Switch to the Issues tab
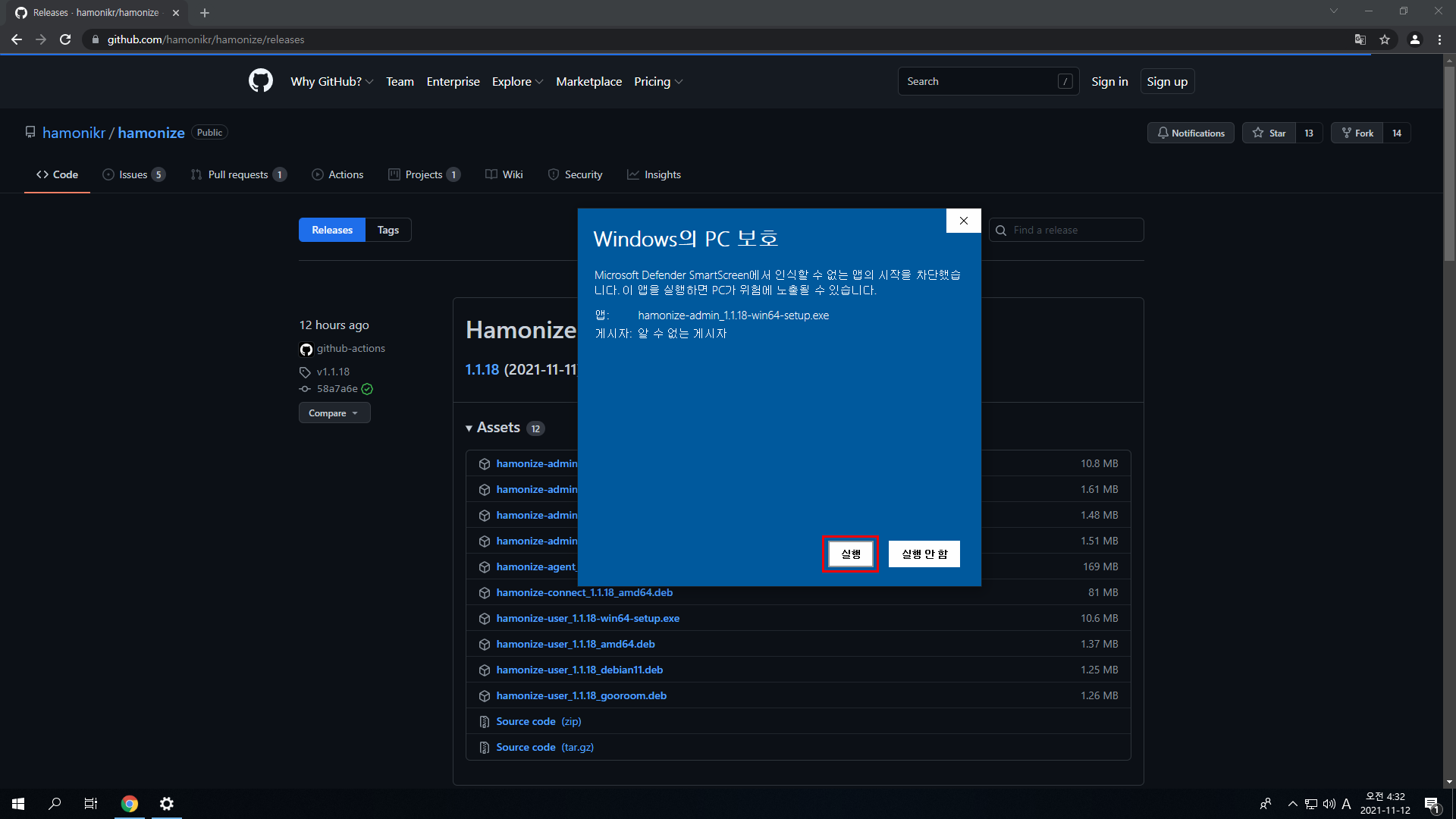Viewport: 1456px width, 819px height. (133, 174)
